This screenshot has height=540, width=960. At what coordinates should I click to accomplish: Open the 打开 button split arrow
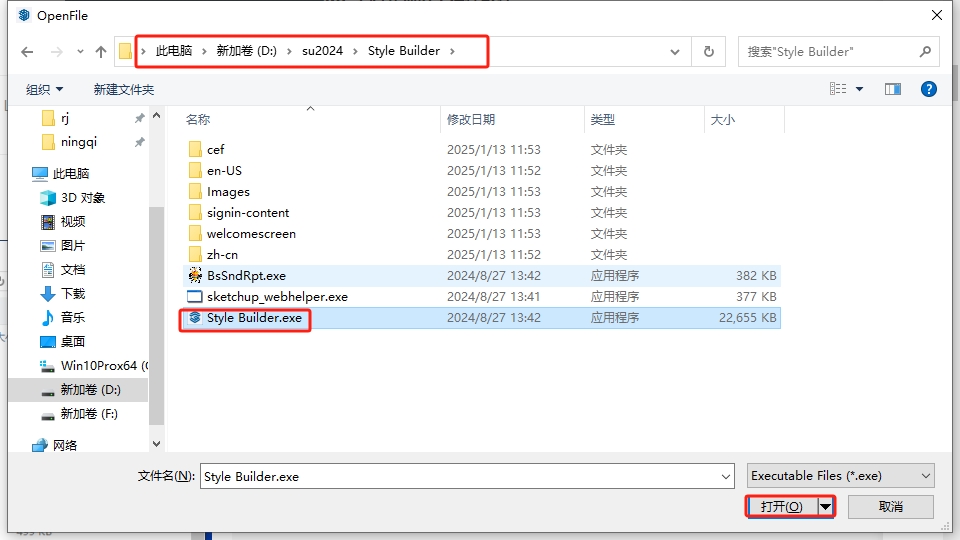click(825, 506)
